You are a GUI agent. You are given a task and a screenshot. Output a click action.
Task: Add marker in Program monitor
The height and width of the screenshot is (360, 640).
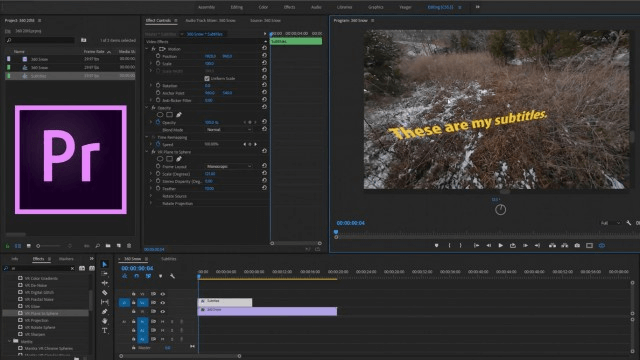[x=436, y=246]
